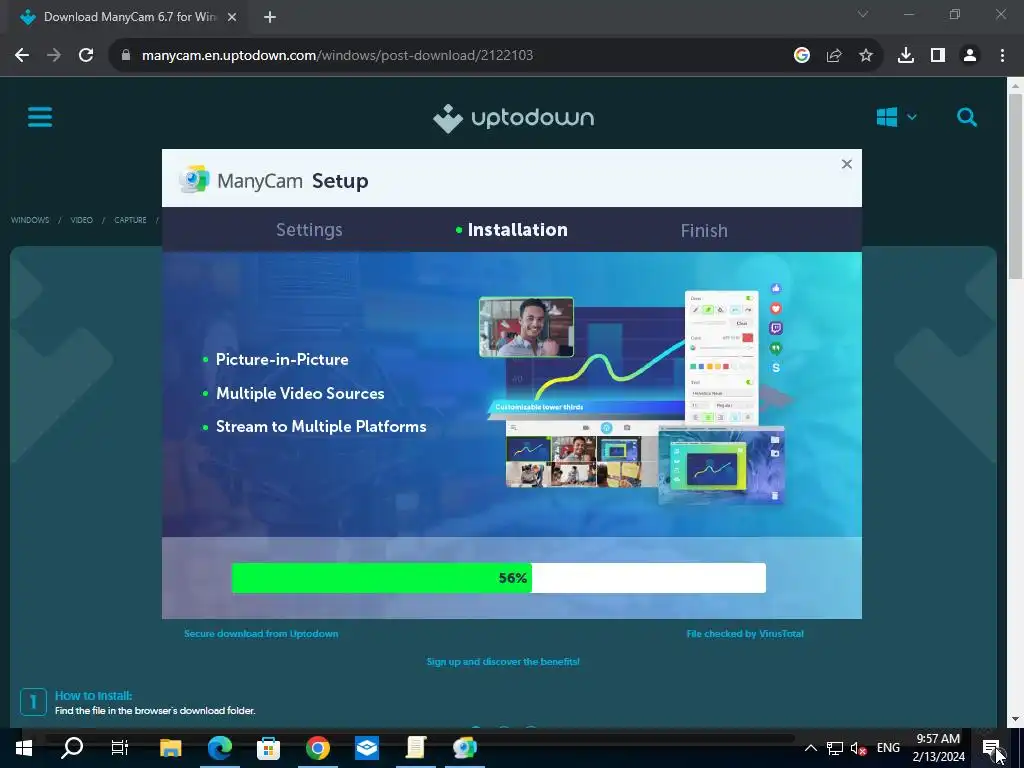
Task: Open the CAPTURE breadcrumb link
Action: (130, 220)
